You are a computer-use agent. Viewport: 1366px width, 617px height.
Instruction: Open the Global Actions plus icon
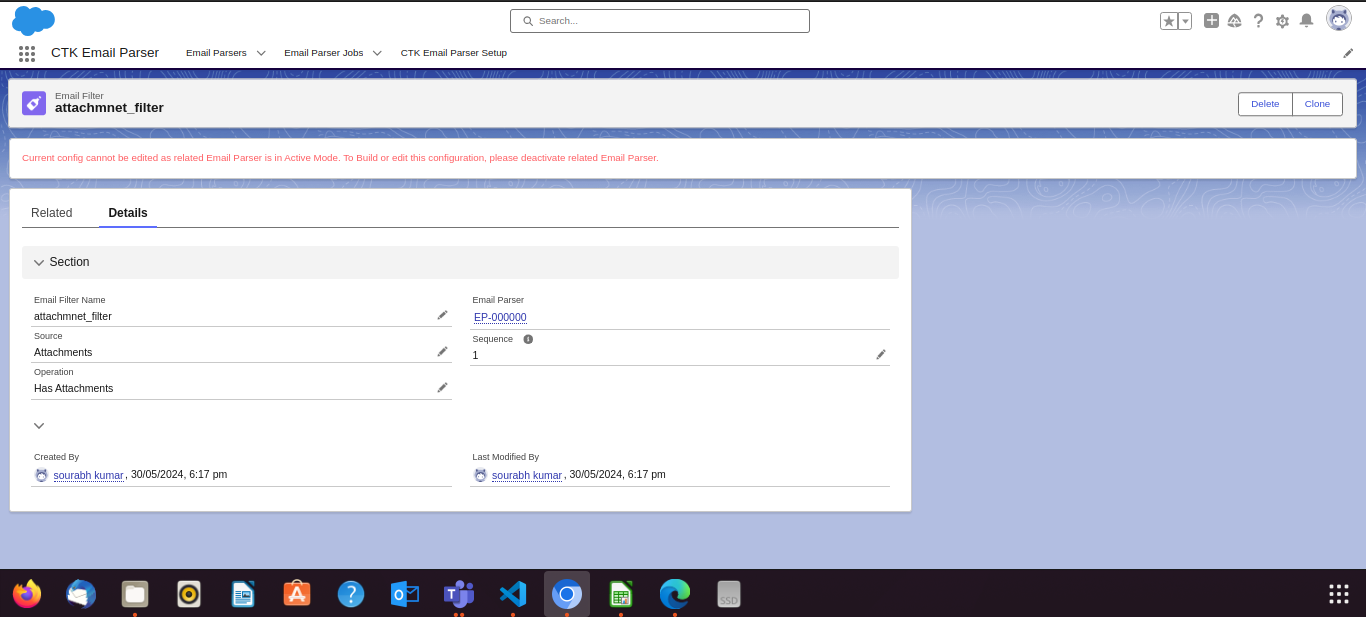(1211, 20)
